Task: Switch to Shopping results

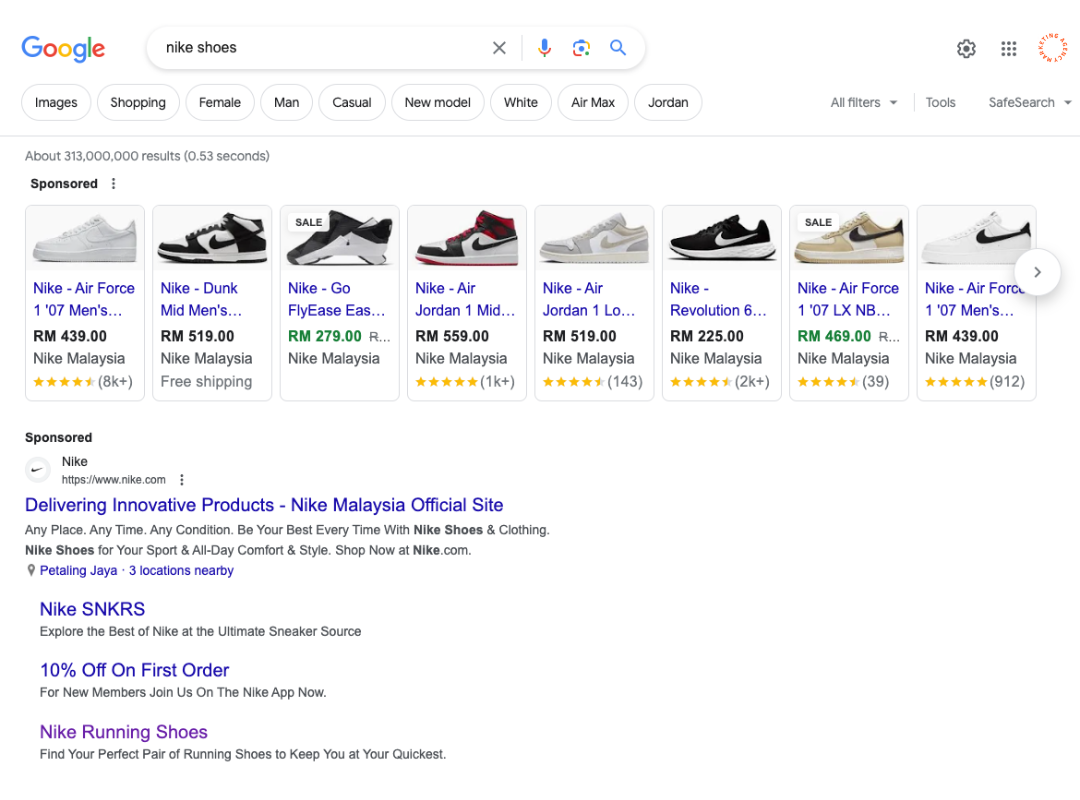Action: coord(138,103)
